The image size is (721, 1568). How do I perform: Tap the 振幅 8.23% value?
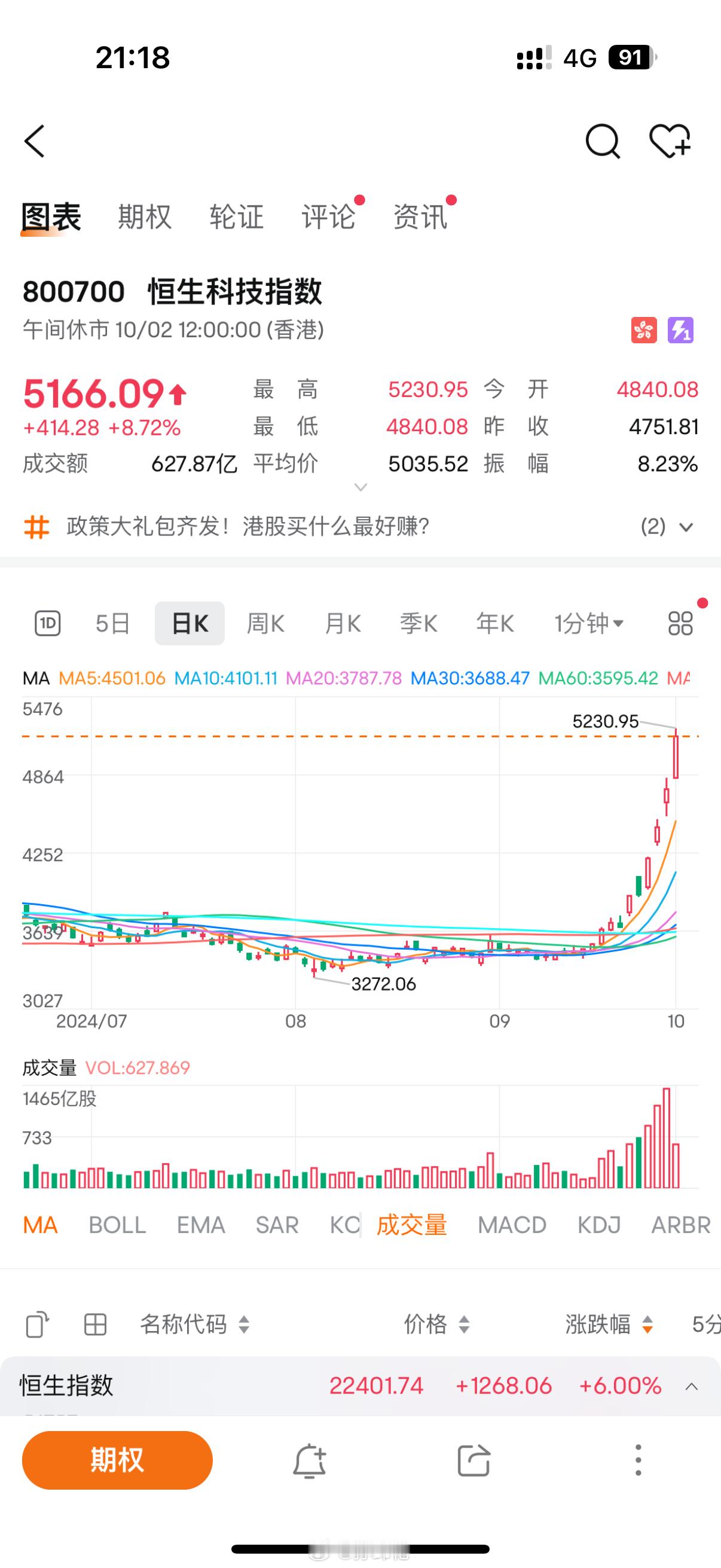[x=667, y=464]
